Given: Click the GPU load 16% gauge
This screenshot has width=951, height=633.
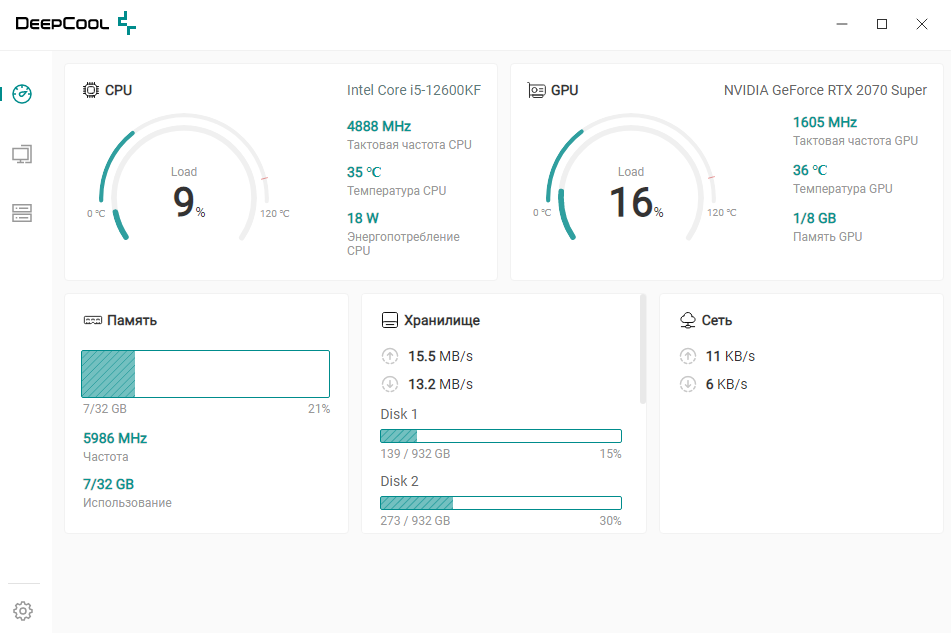Looking at the screenshot, I should [x=631, y=179].
